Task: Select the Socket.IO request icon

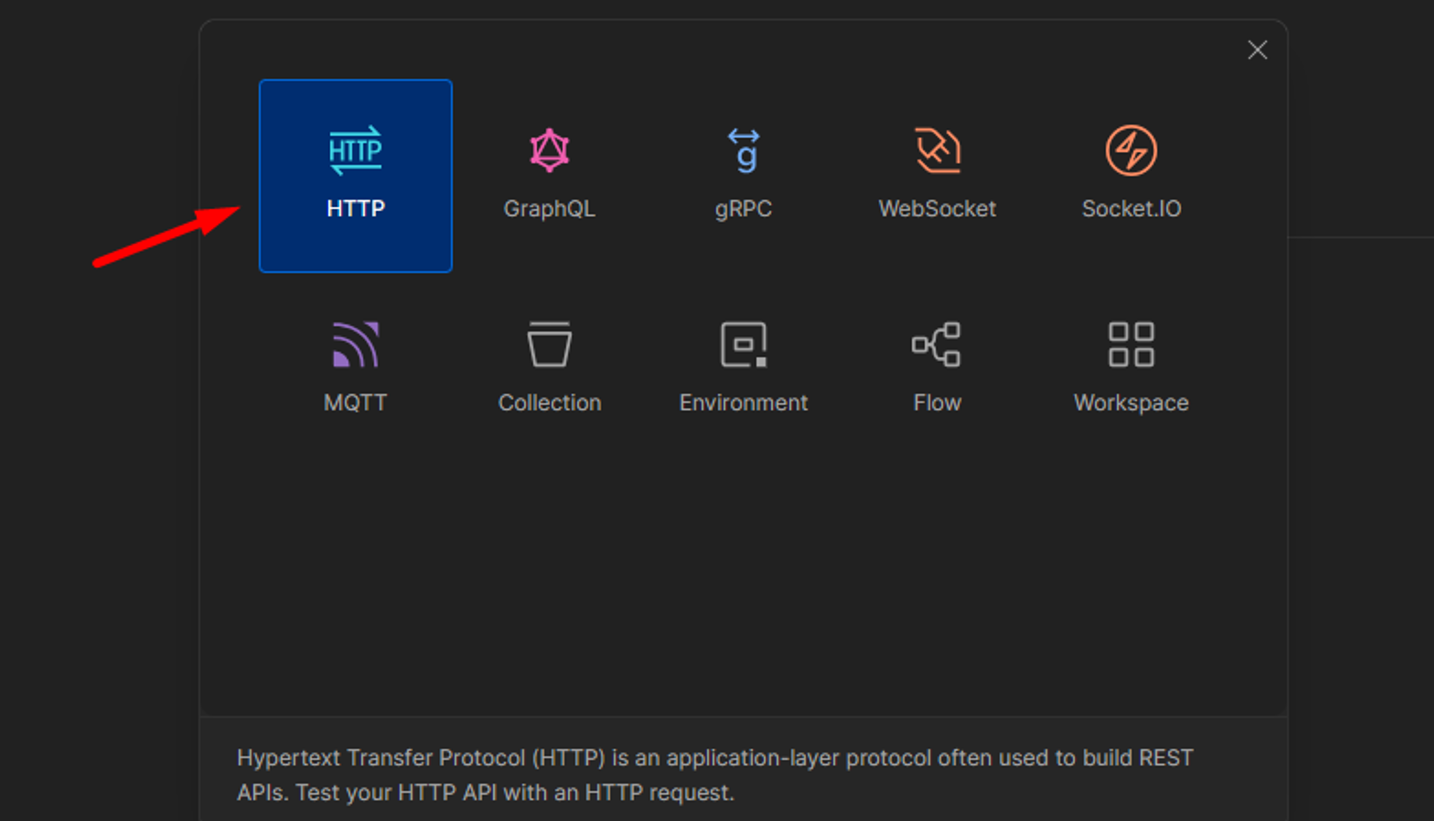Action: [1131, 151]
